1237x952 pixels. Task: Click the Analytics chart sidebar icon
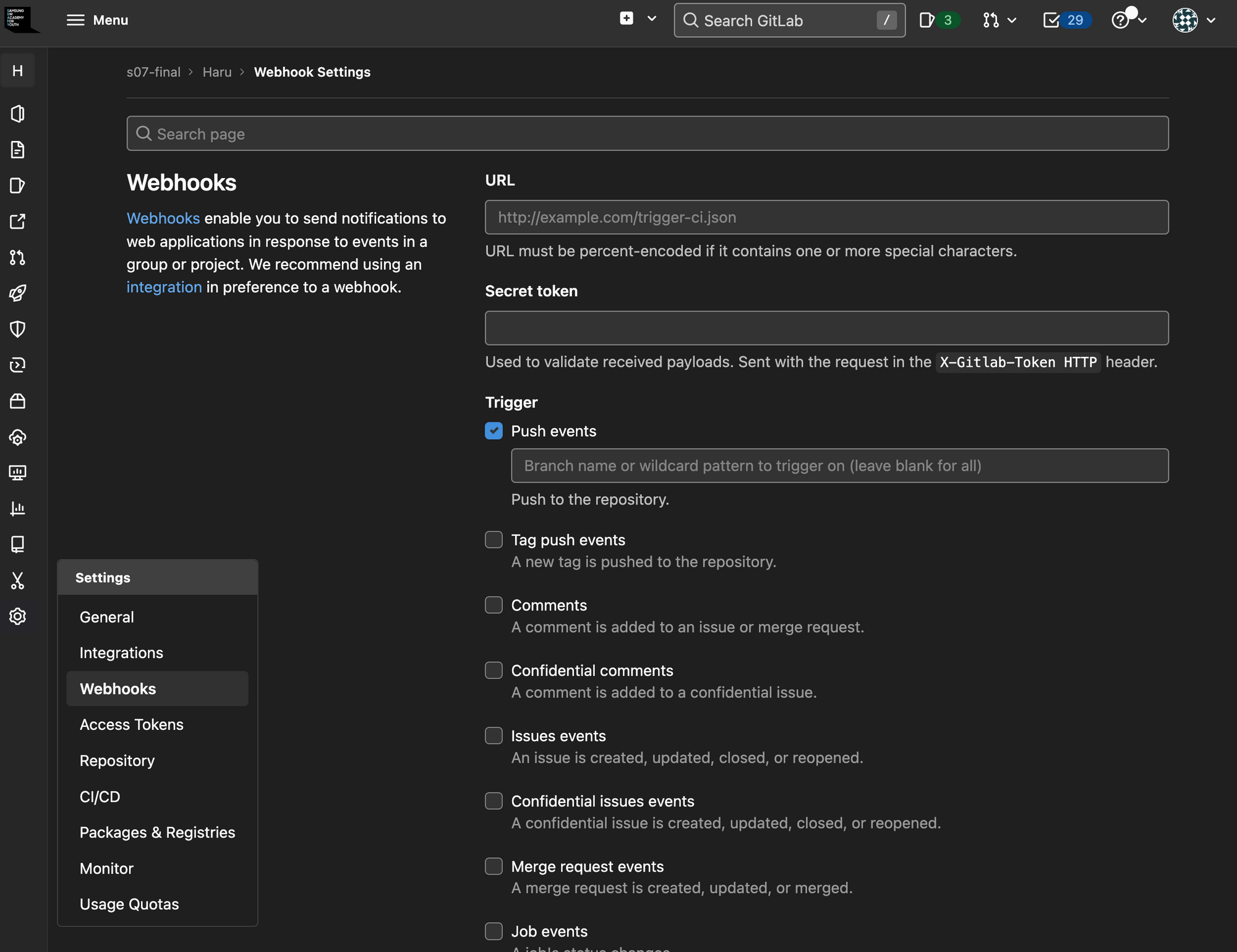17,508
